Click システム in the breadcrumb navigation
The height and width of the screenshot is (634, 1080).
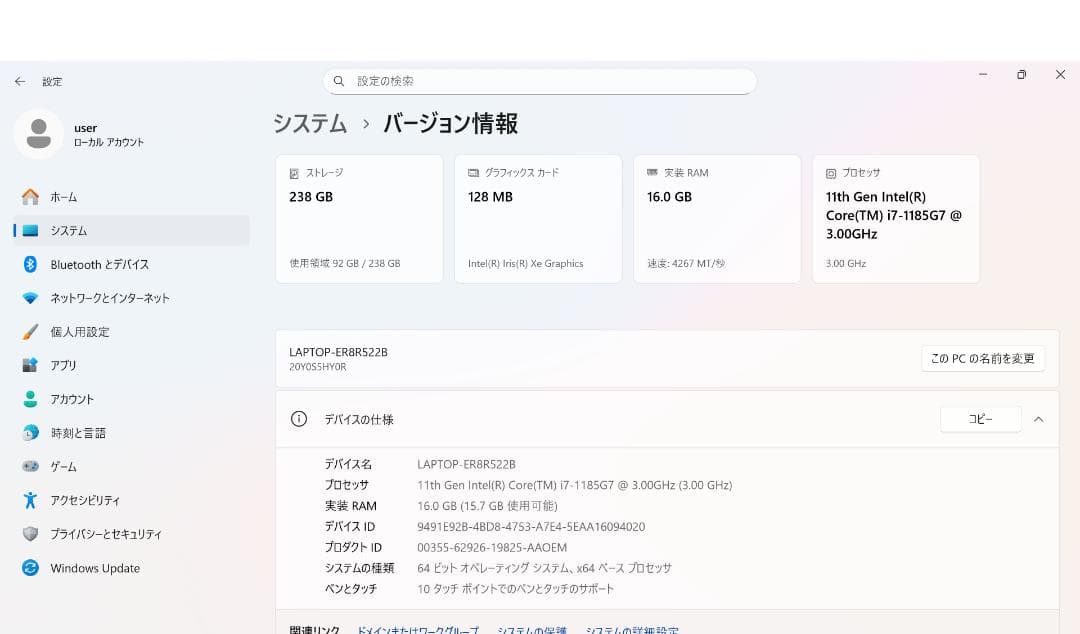pos(310,123)
